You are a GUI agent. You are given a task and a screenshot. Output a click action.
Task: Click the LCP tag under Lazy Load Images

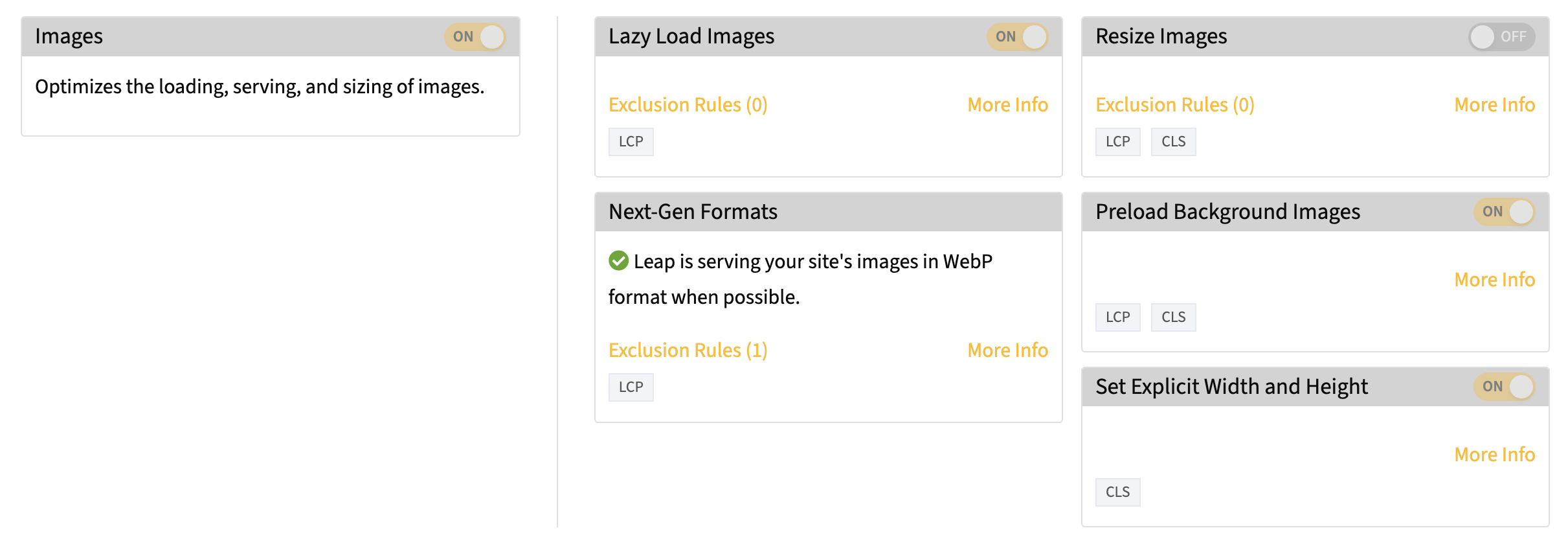pyautogui.click(x=631, y=142)
